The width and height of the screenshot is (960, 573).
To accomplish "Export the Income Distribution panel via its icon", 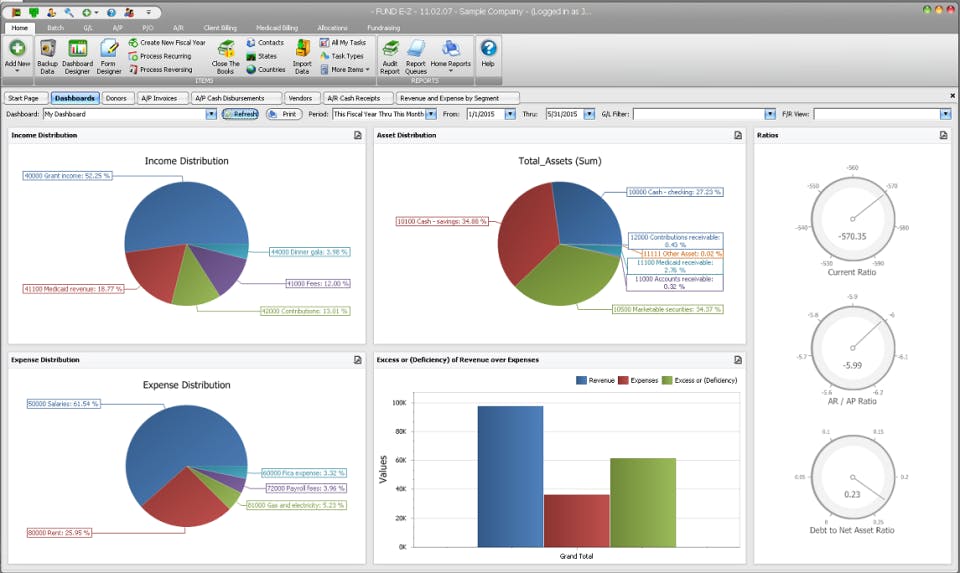I will point(358,135).
